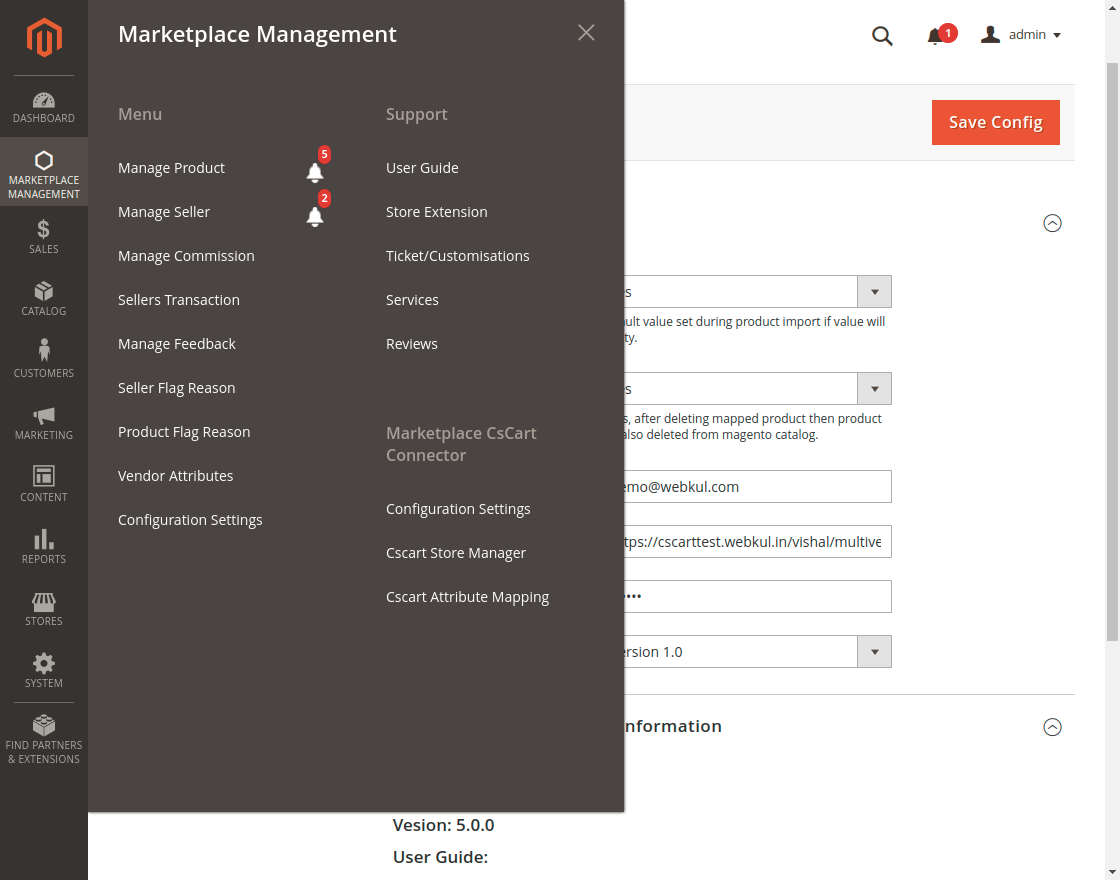Open the System sidebar menu

44,671
